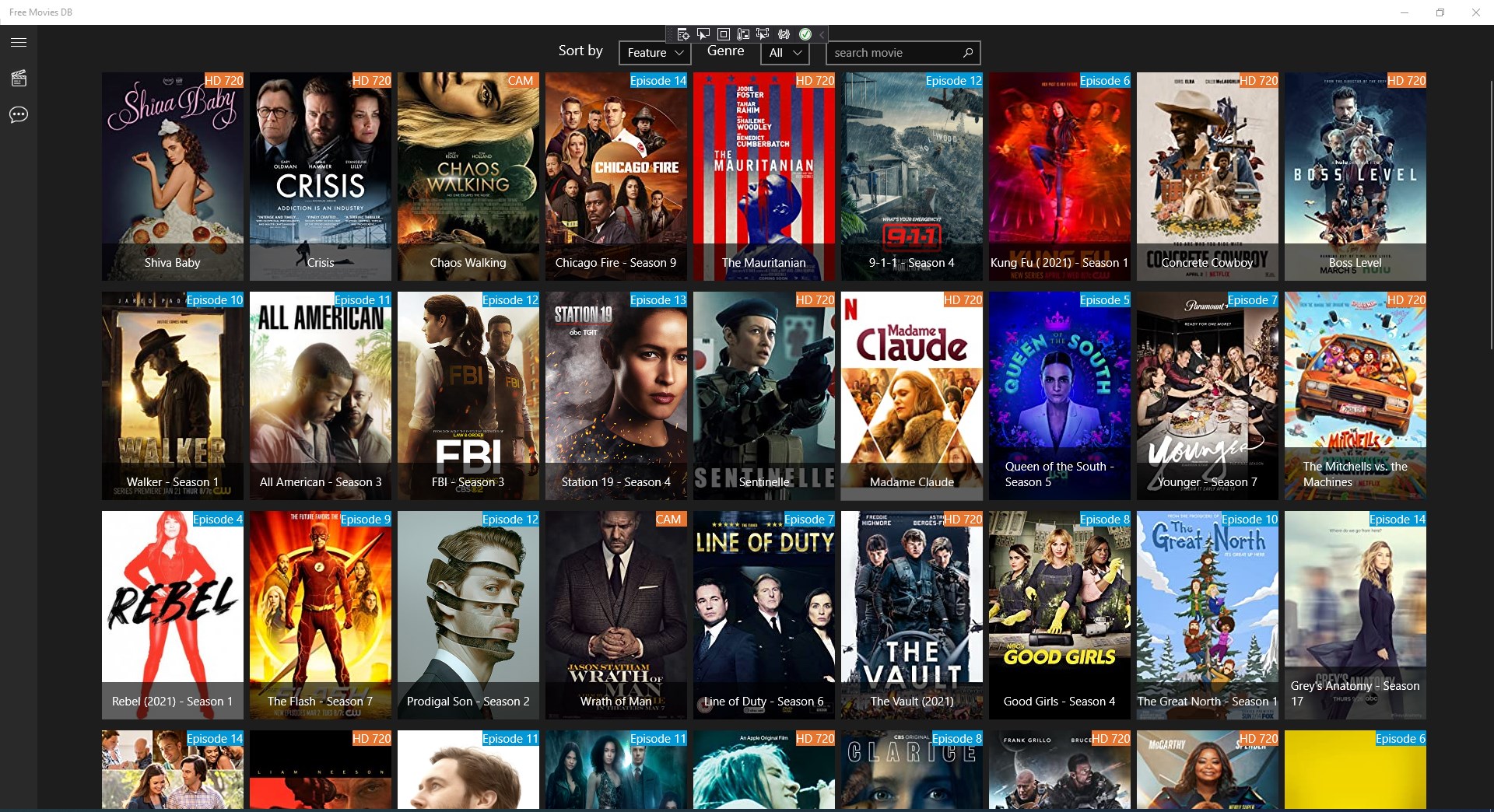Click the thermometer debug toolbar icon
Screen dimensions: 1494x812
(744, 34)
